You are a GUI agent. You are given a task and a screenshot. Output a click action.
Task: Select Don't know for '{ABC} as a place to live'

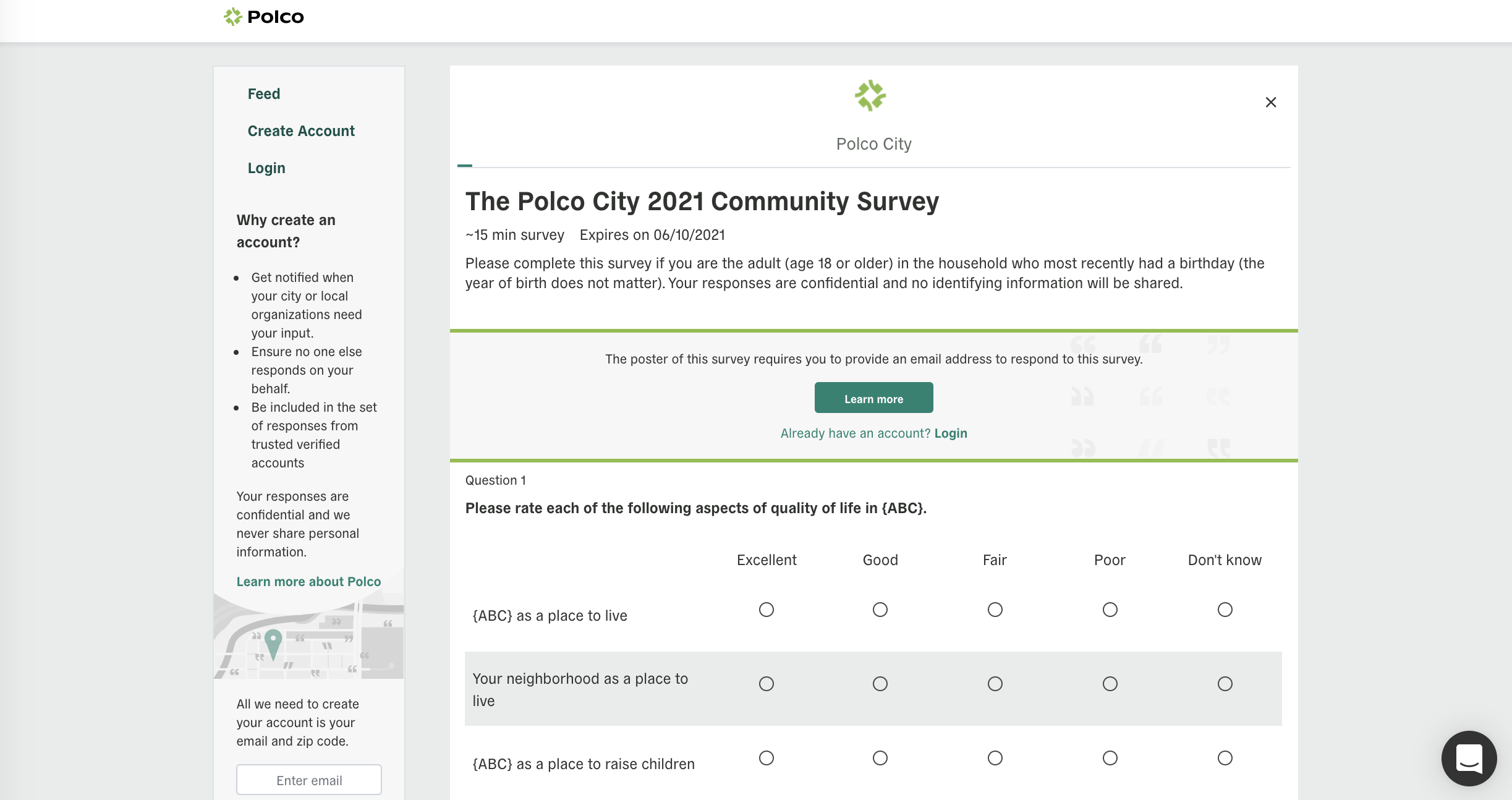(x=1225, y=610)
